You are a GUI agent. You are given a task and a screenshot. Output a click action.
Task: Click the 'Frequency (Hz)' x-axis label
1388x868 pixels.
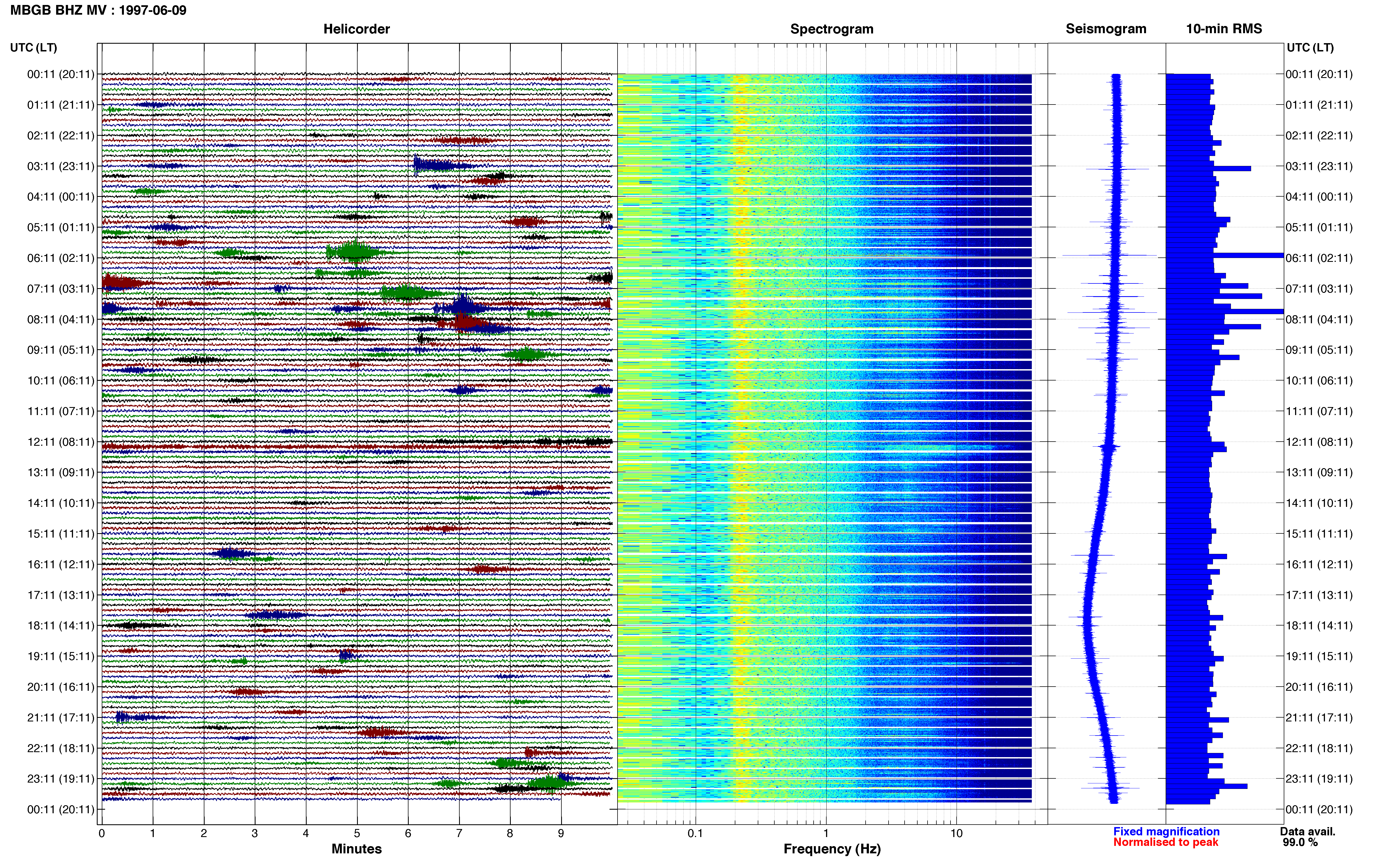832,849
